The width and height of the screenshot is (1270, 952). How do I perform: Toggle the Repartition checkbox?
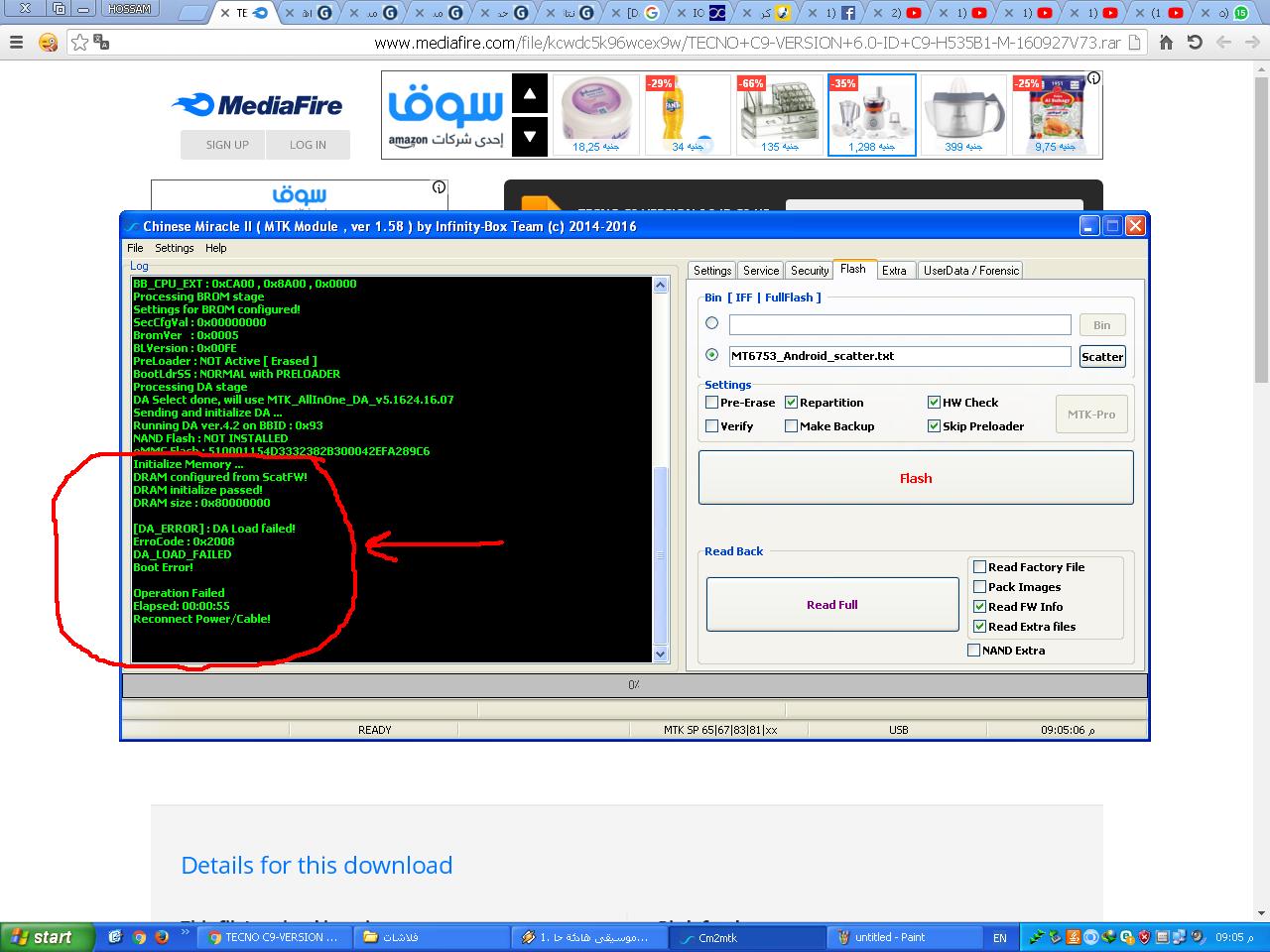[x=791, y=403]
